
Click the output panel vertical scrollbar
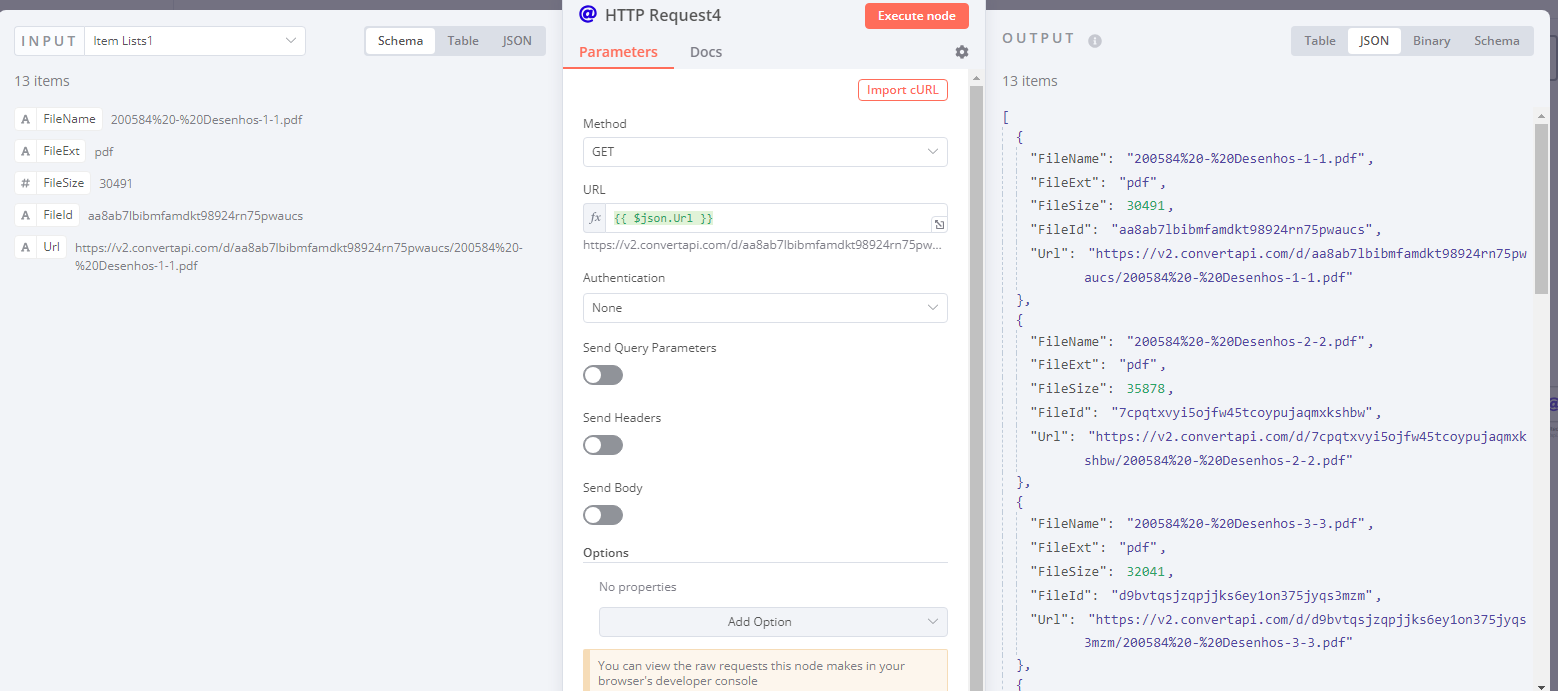[x=1541, y=210]
